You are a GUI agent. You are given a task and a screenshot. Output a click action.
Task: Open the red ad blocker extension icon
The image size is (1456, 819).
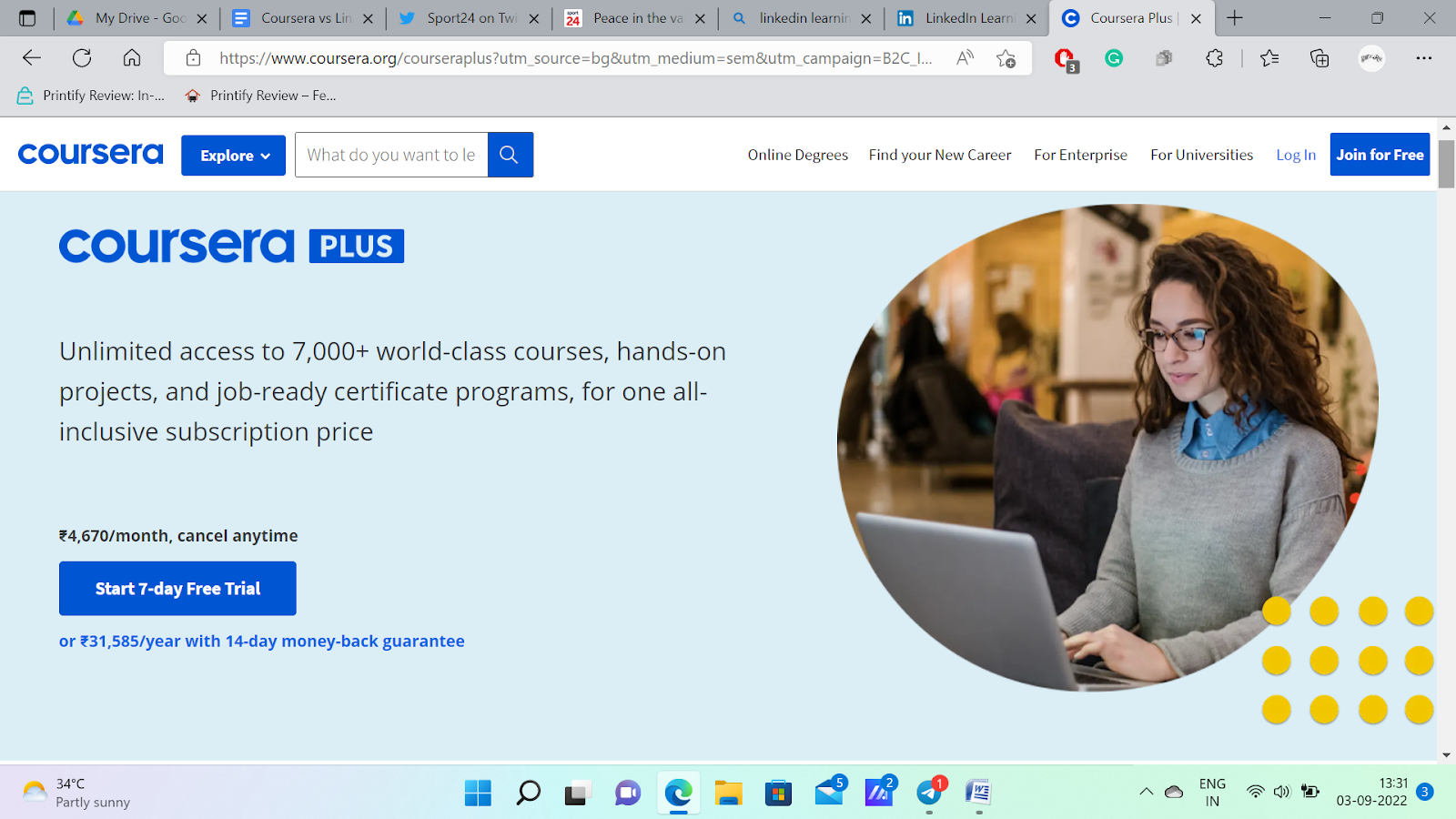coord(1065,59)
